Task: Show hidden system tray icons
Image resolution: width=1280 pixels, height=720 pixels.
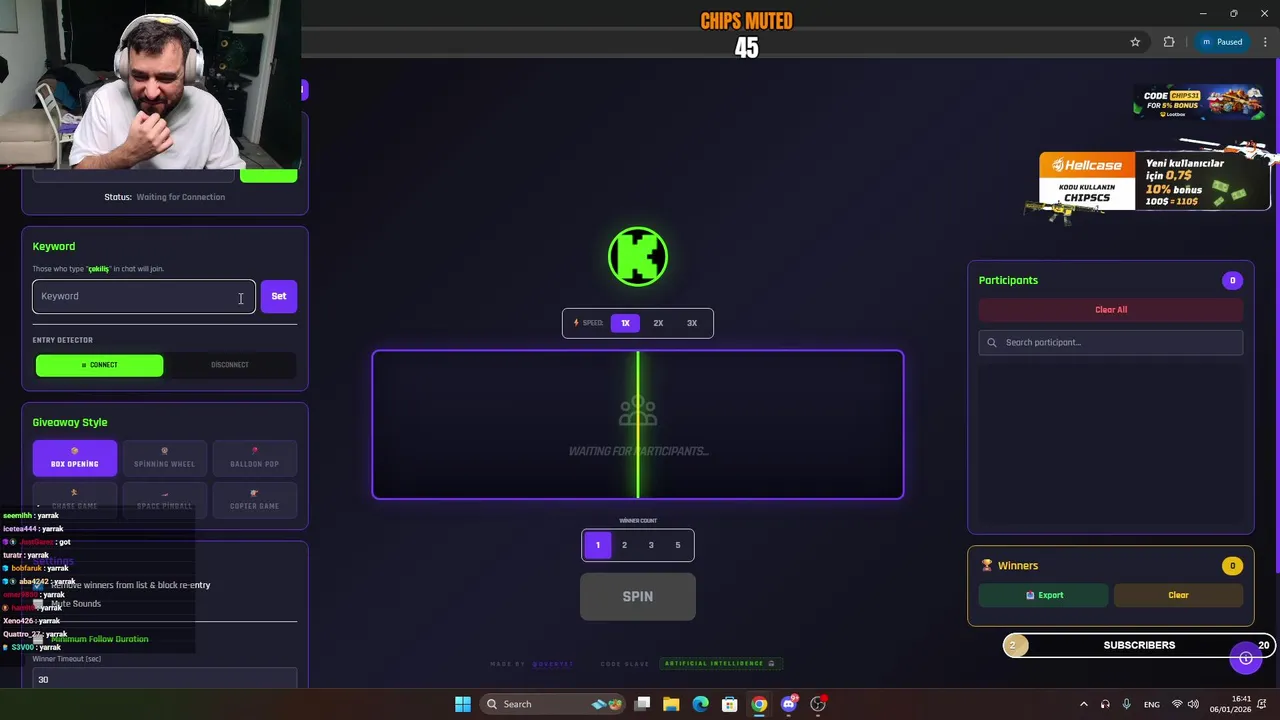Action: (1083, 704)
